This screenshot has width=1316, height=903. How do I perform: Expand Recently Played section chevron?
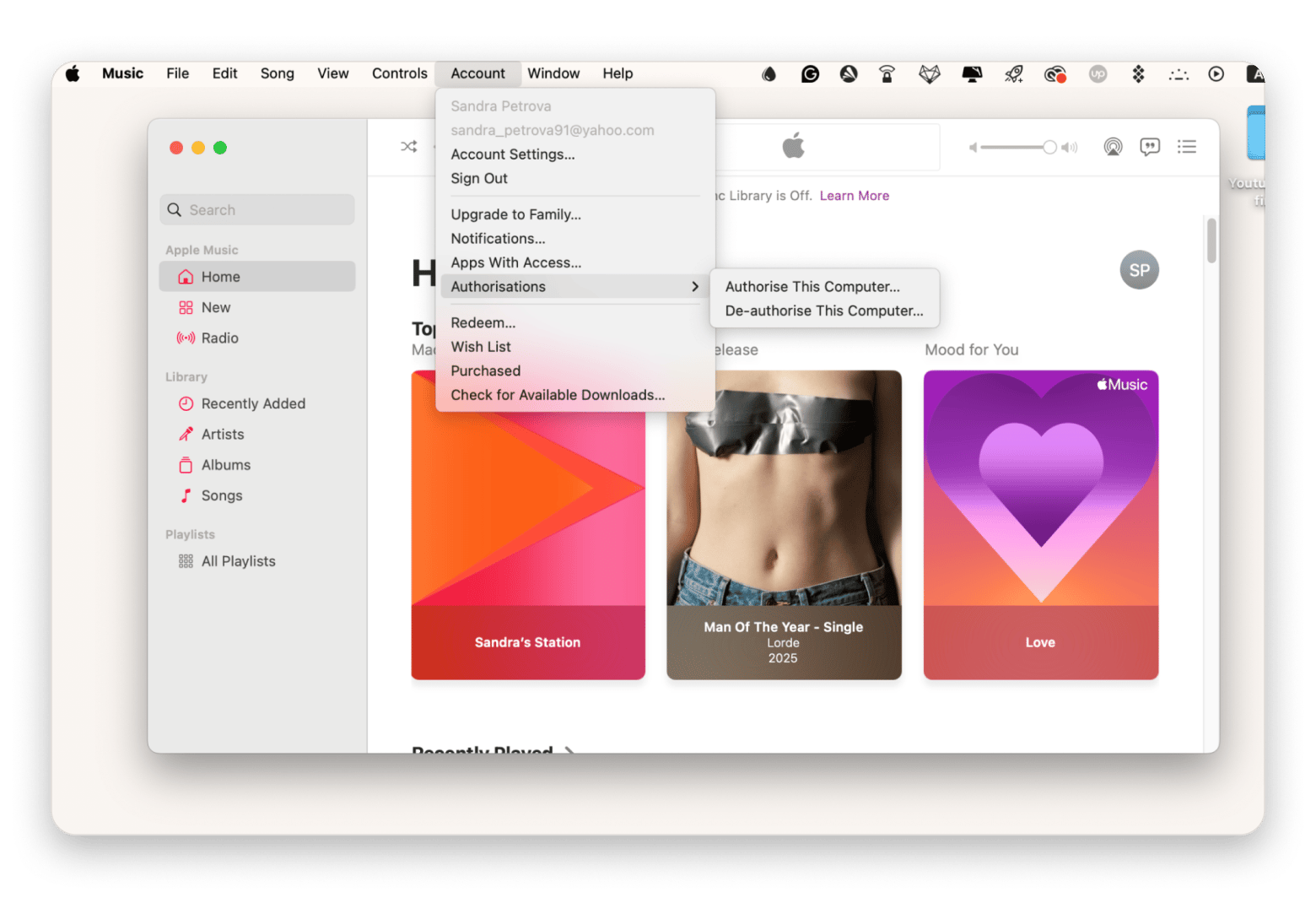pyautogui.click(x=569, y=749)
